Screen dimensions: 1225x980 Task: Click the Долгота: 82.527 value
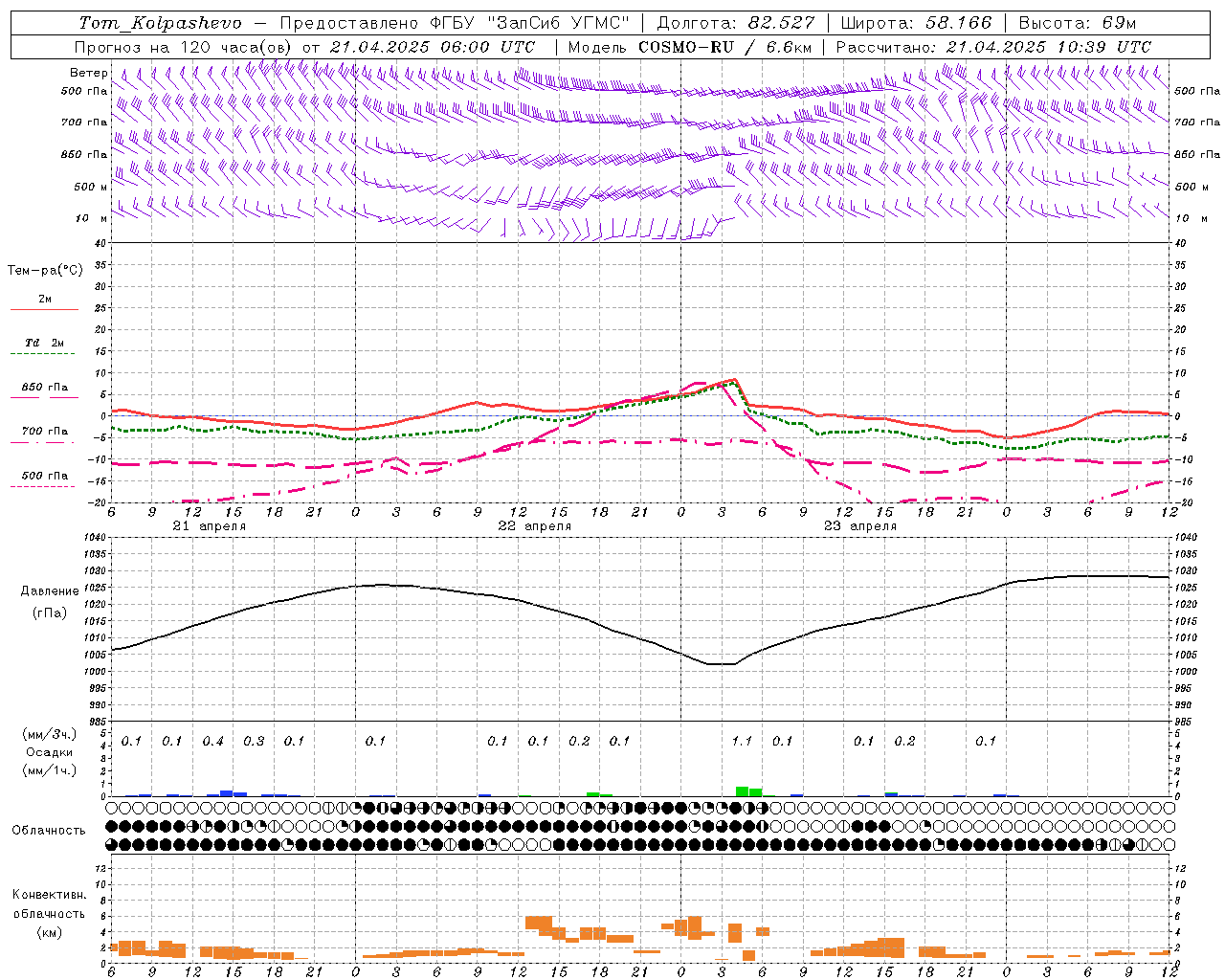point(736,23)
